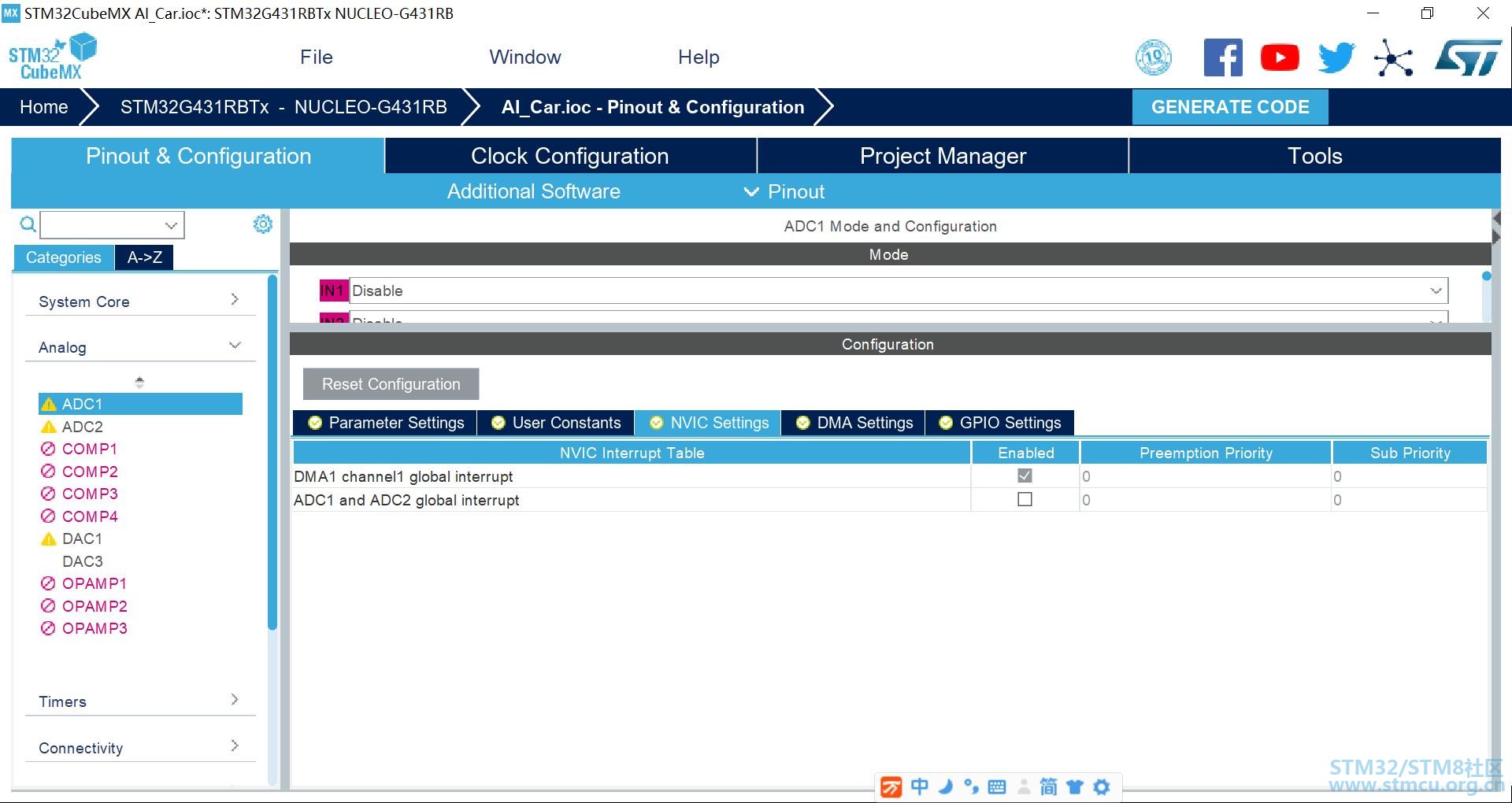Enable ADC1 and ADC2 global interrupt
Image resolution: width=1512 pixels, height=803 pixels.
[x=1025, y=499]
